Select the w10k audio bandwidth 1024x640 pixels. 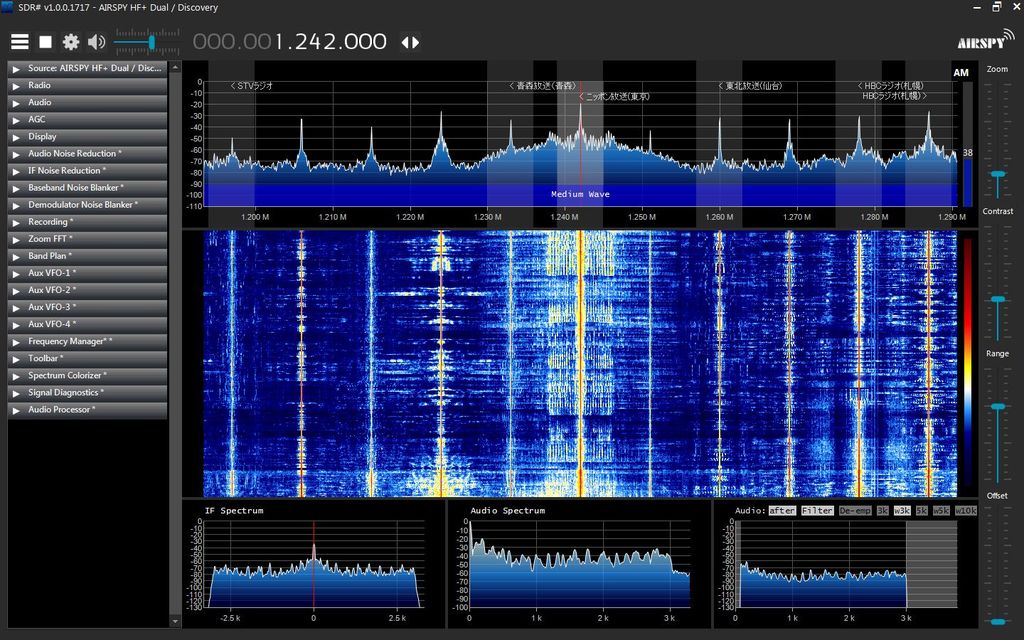pos(964,510)
